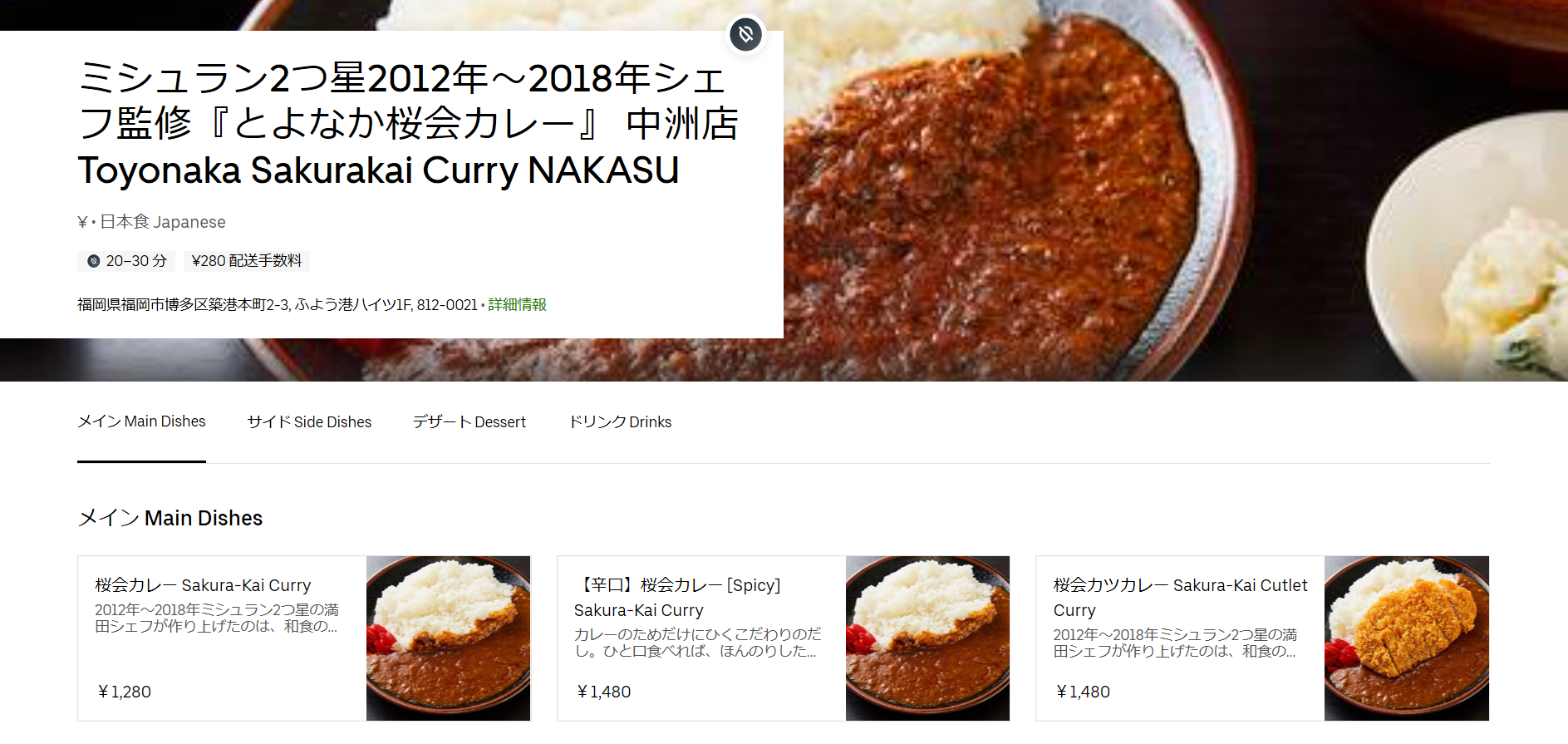The height and width of the screenshot is (744, 1568).
Task: Click the 日本食 Japanese category label
Action: pyautogui.click(x=163, y=222)
